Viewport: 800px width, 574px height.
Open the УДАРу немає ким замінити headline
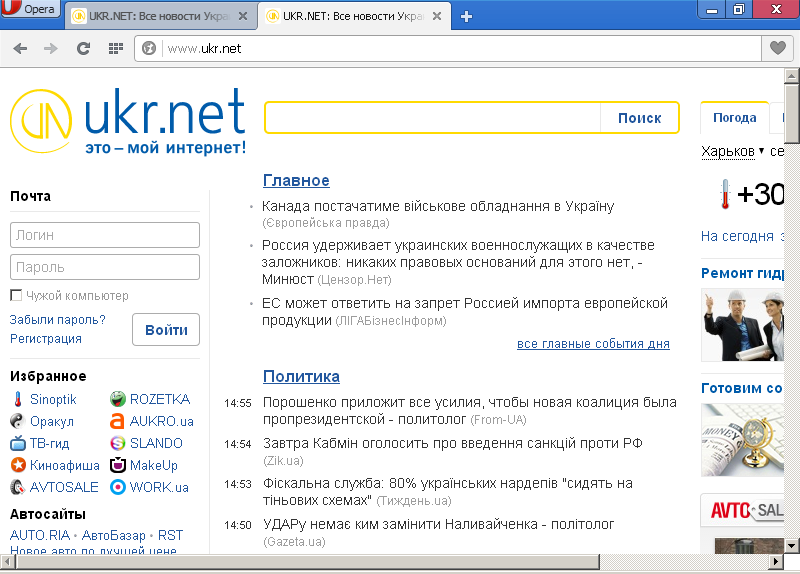[x=438, y=525]
